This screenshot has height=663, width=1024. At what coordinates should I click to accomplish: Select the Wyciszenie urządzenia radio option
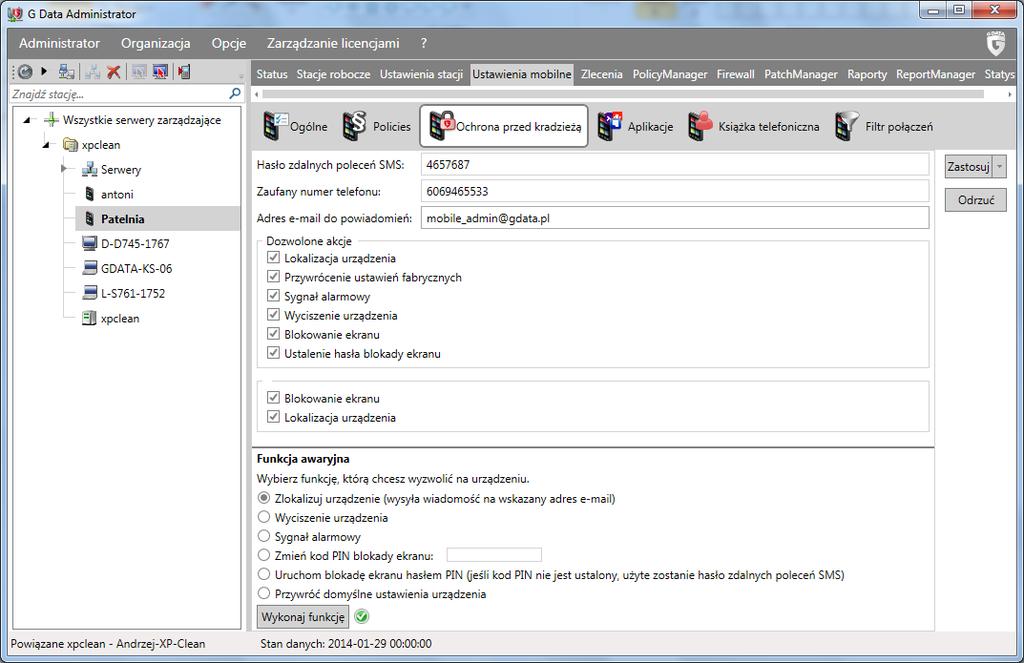pyautogui.click(x=264, y=517)
